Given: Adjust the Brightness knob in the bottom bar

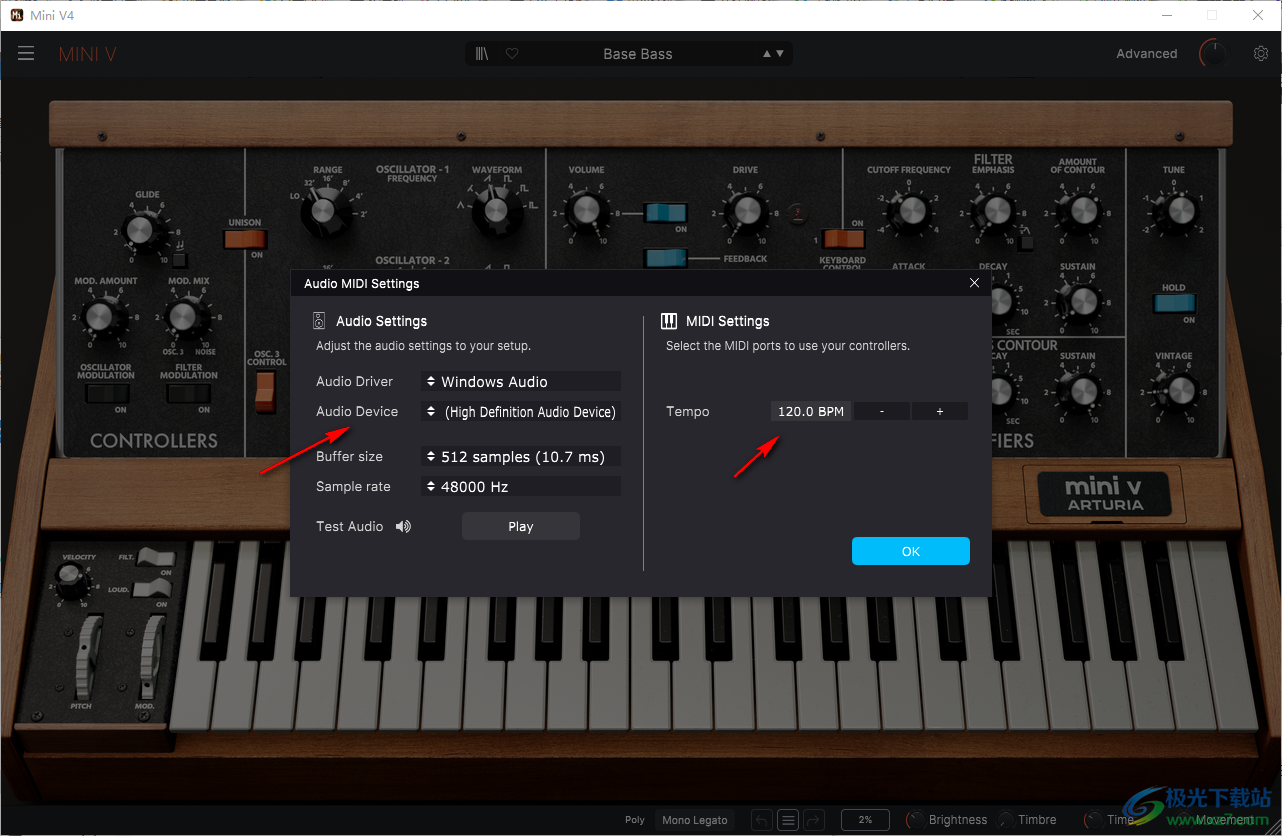Looking at the screenshot, I should pos(916,819).
